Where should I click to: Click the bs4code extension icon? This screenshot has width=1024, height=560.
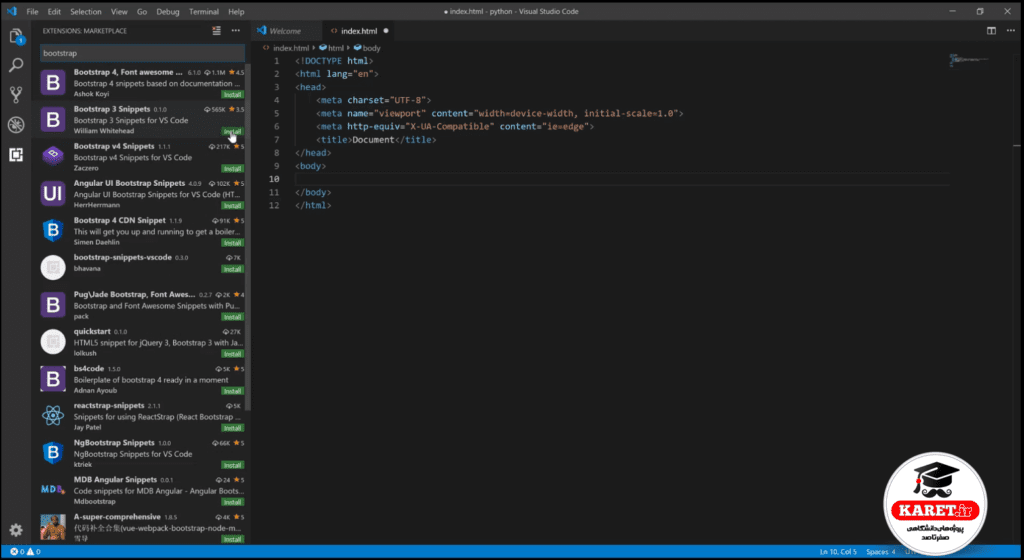(x=53, y=379)
